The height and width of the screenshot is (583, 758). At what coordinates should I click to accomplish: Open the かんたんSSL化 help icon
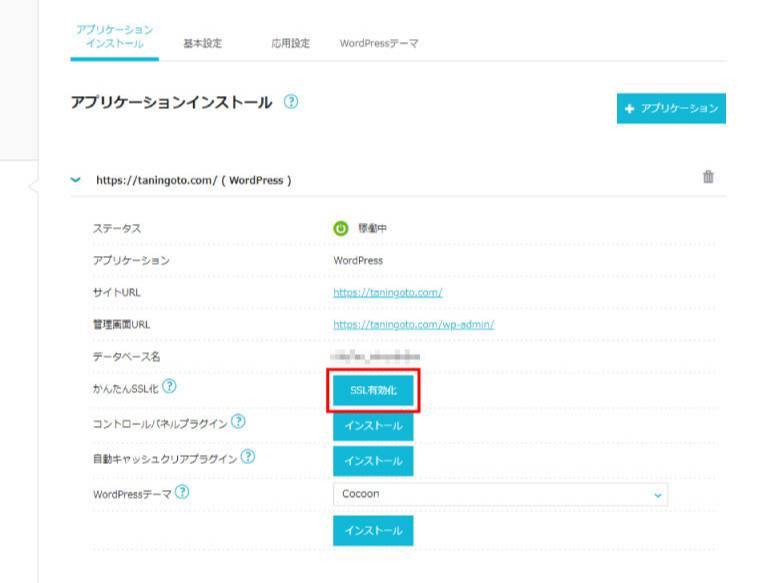pos(170,386)
